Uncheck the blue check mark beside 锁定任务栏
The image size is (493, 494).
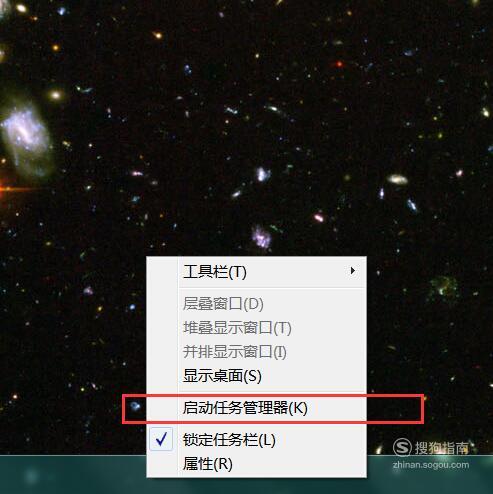click(161, 439)
